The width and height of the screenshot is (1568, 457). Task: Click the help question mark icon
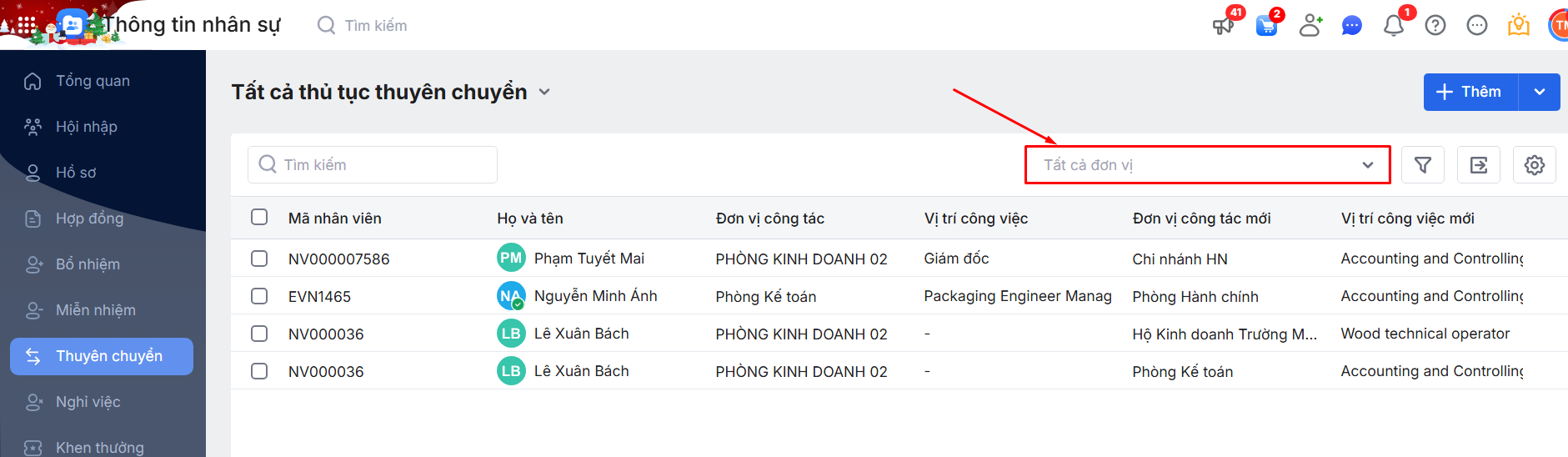pos(1435,26)
